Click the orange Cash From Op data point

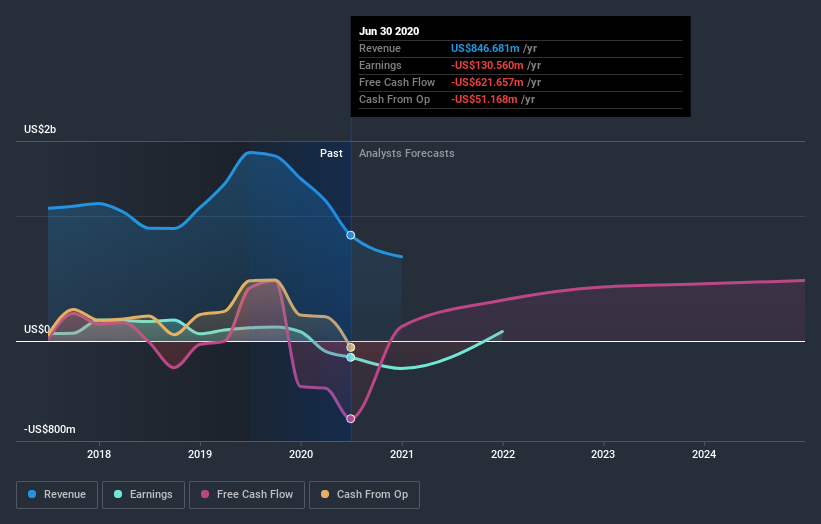click(x=351, y=348)
